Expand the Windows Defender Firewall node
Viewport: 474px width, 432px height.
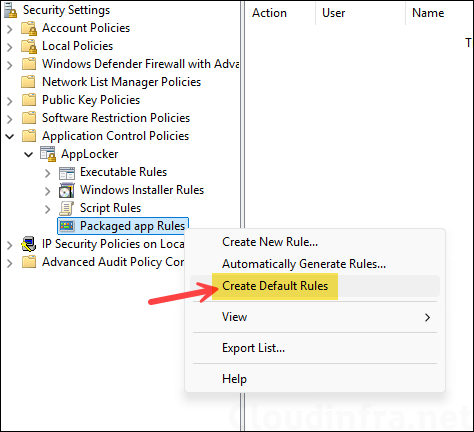(10, 65)
